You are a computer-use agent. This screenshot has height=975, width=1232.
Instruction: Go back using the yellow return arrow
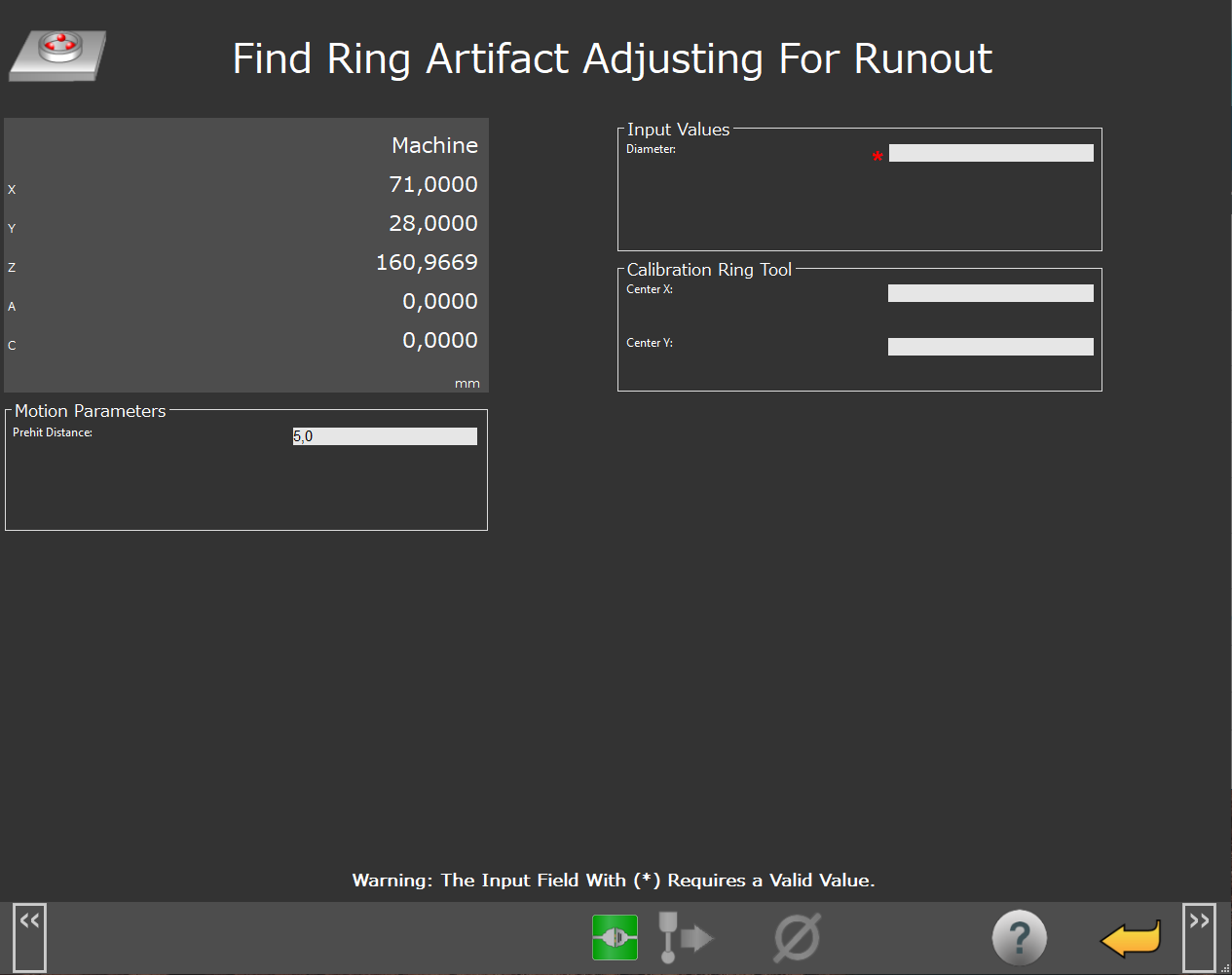click(x=1131, y=939)
